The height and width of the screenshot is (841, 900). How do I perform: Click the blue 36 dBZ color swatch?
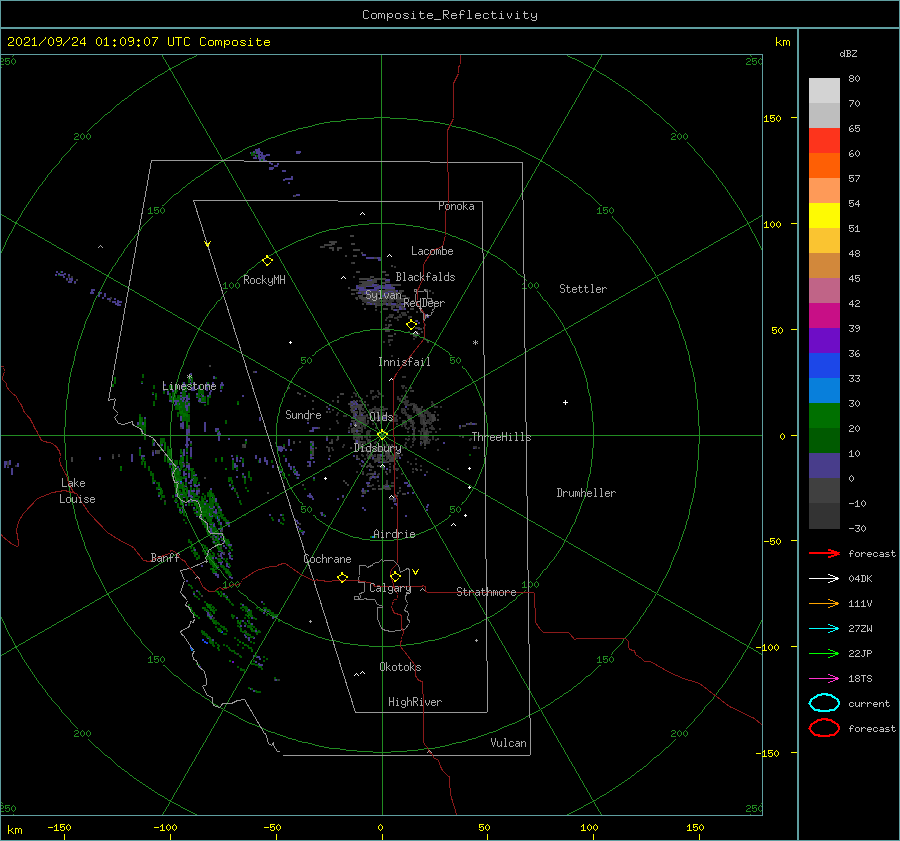coord(824,366)
